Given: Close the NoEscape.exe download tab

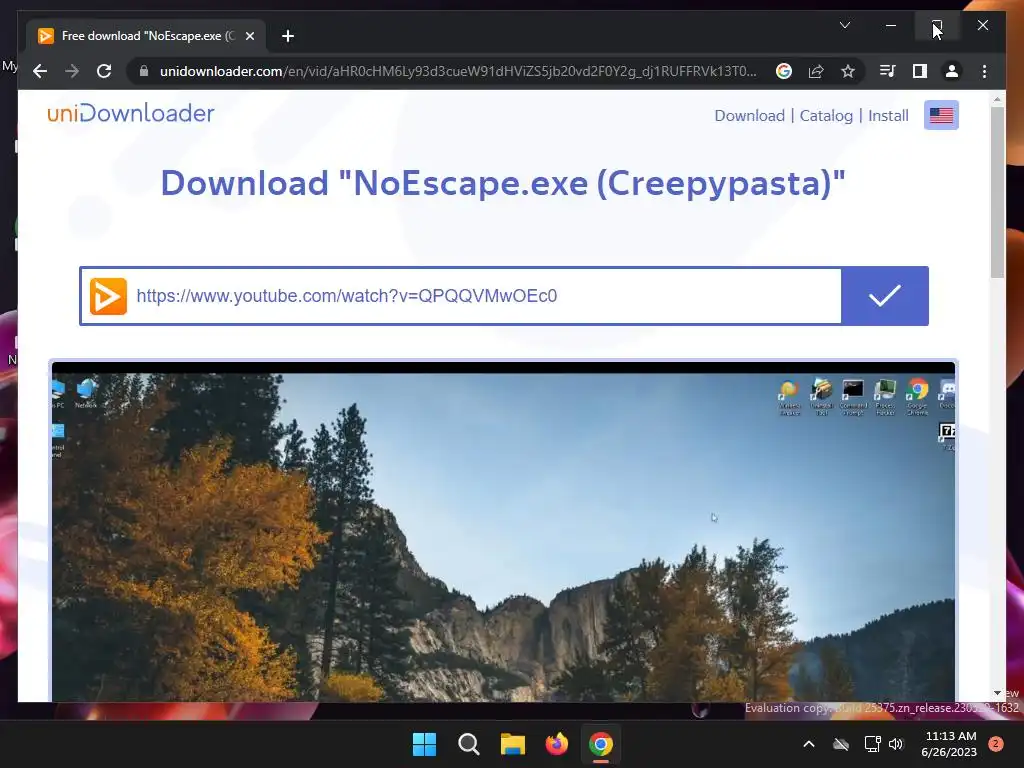Looking at the screenshot, I should pos(249,36).
